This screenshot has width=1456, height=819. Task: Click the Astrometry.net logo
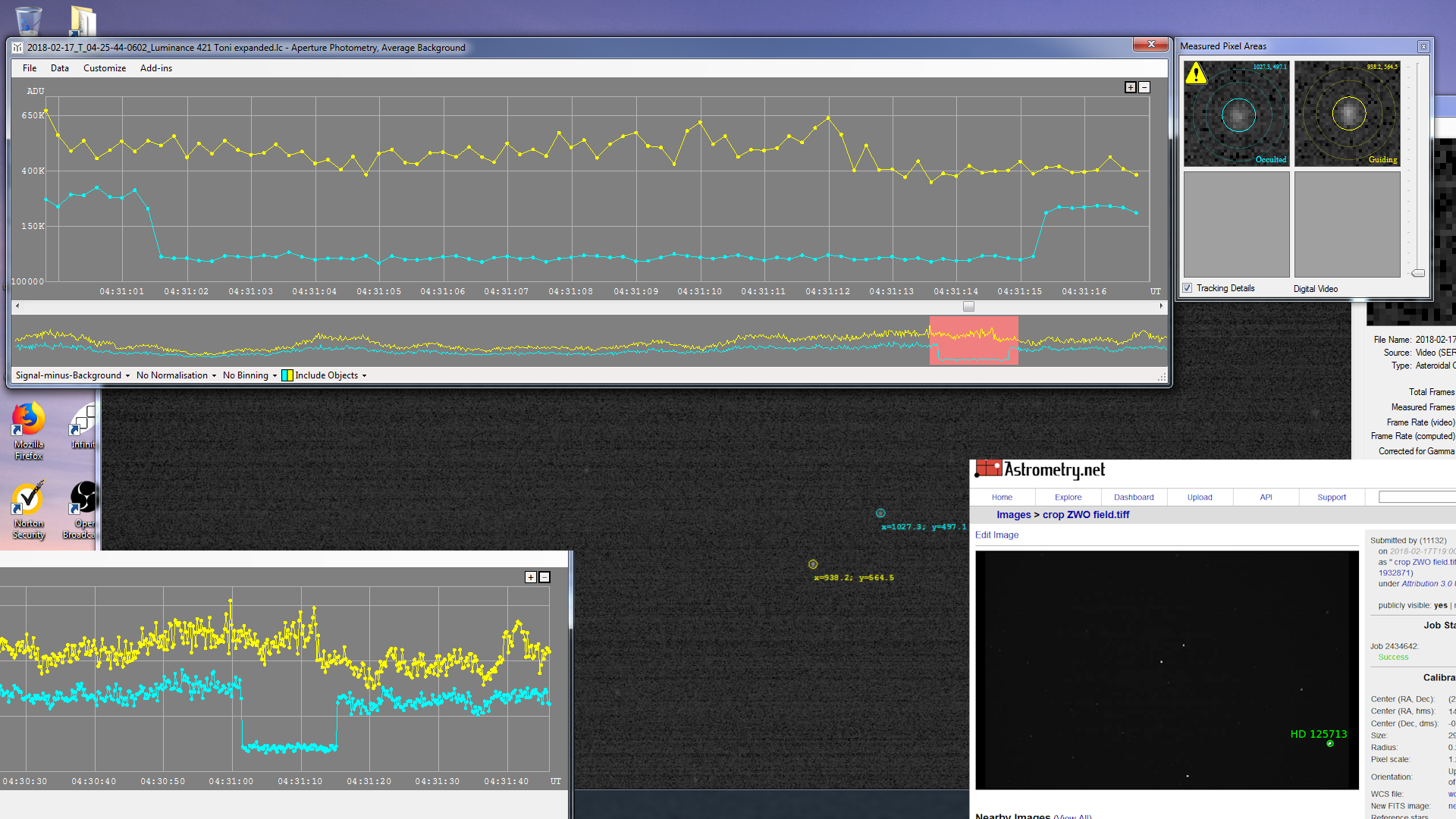tap(1040, 469)
